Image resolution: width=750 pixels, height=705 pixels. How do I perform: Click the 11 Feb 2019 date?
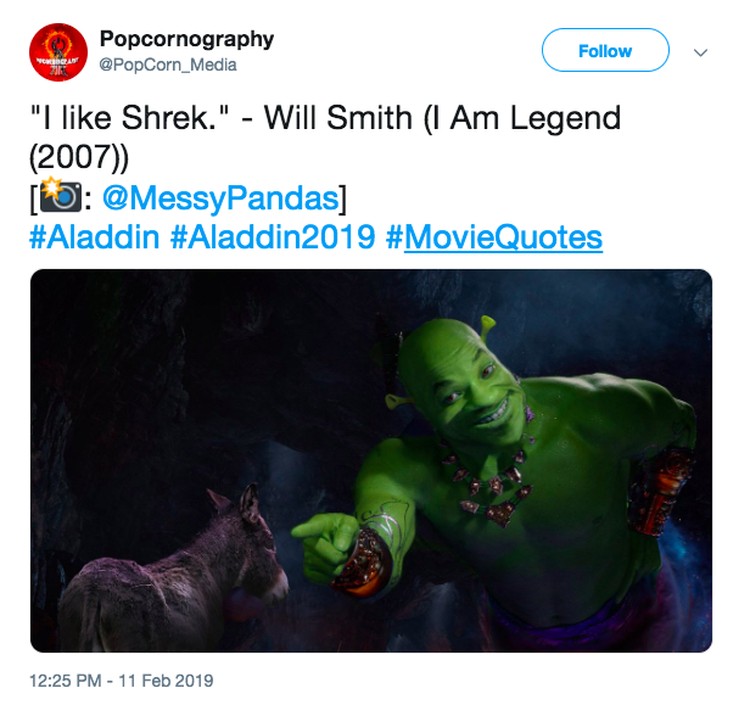coord(165,681)
